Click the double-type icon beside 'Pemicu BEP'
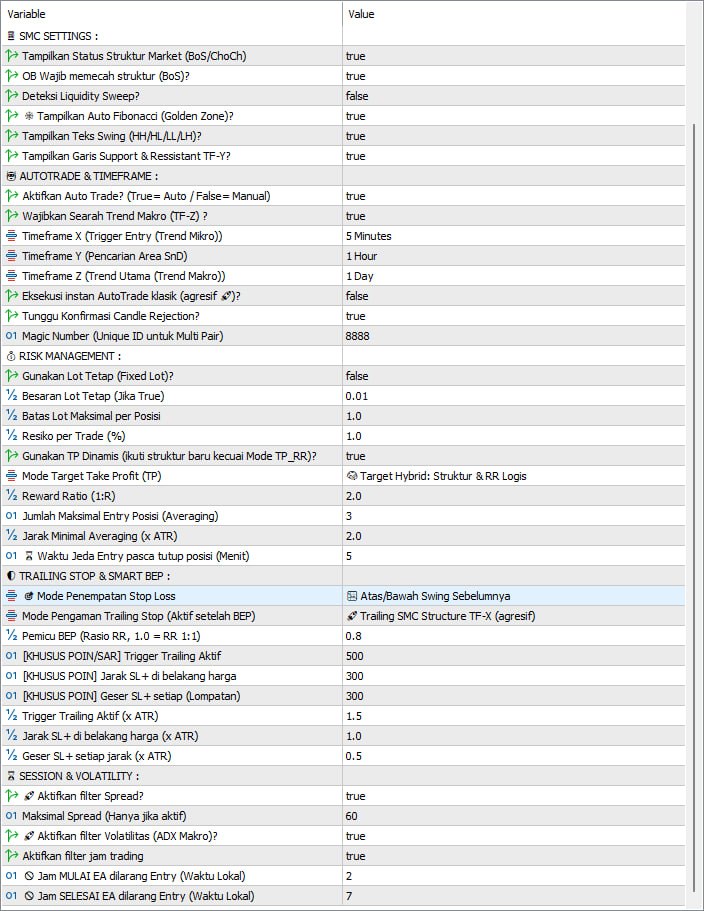This screenshot has height=911, width=704. point(12,636)
